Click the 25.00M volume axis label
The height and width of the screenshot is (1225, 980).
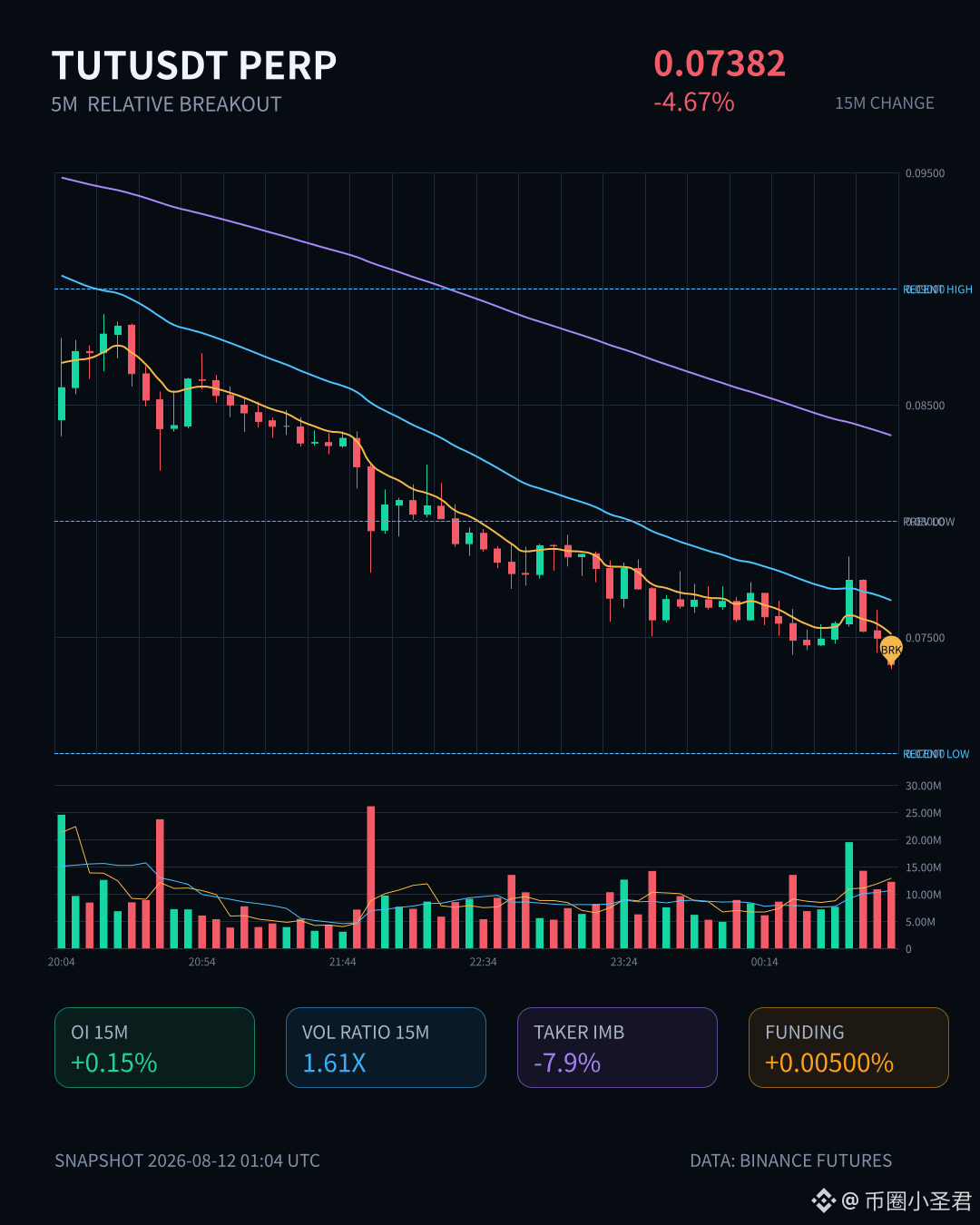pos(923,813)
